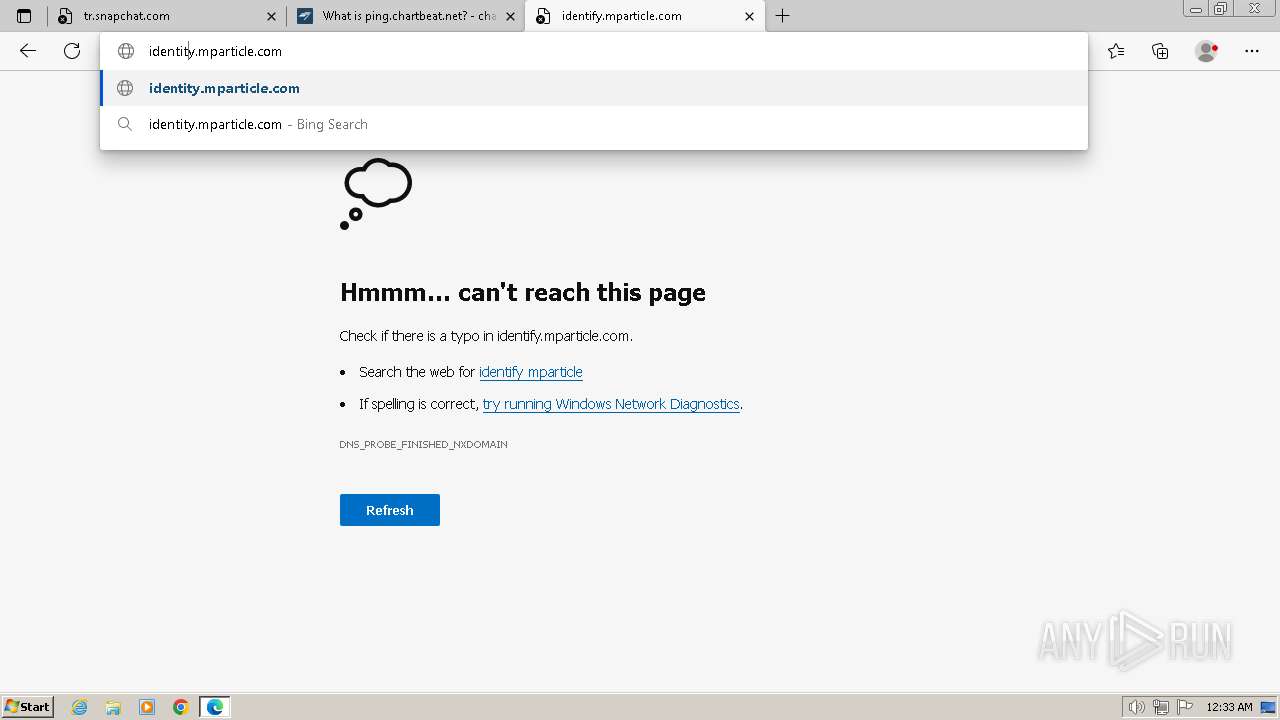Open the Action Center flag tray icon

[1185, 707]
